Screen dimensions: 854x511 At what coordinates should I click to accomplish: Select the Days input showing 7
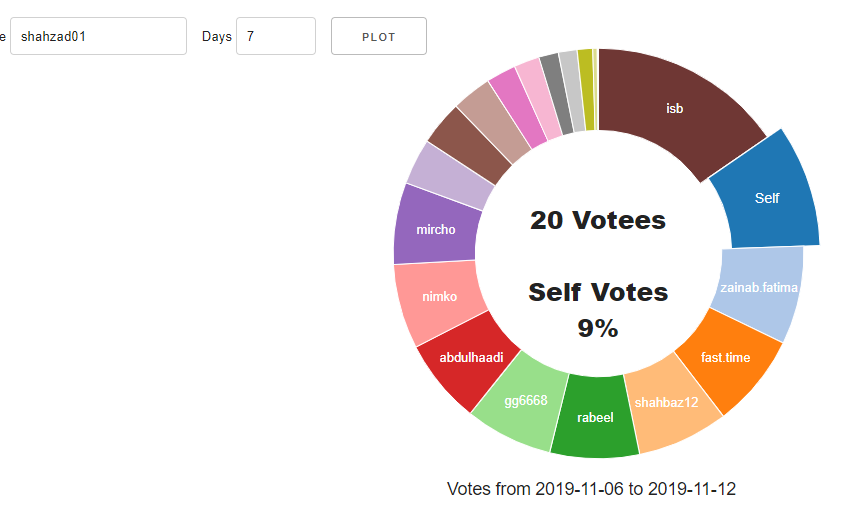276,36
